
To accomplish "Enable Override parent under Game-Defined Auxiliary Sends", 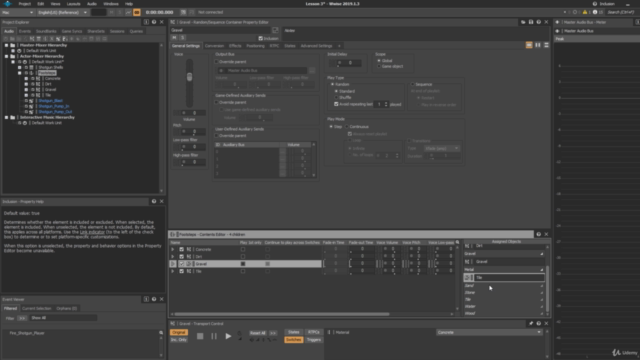I will (217, 102).
